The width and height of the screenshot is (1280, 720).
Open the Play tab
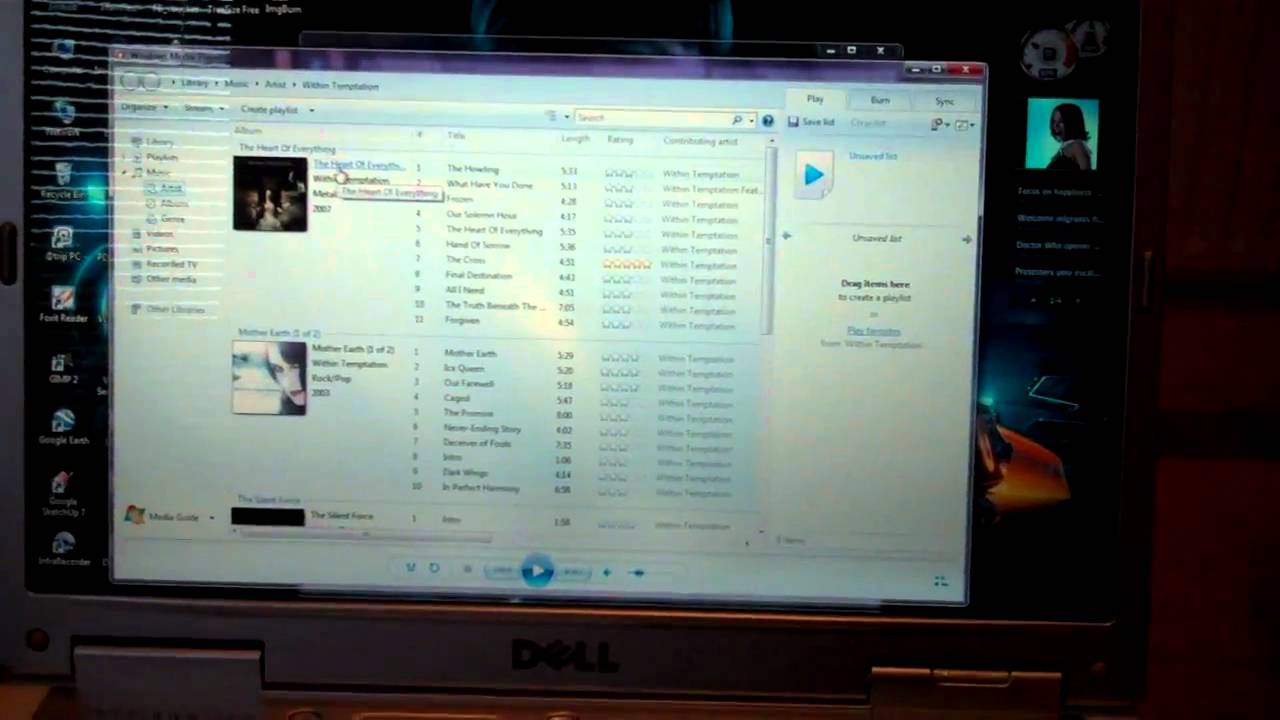[815, 99]
